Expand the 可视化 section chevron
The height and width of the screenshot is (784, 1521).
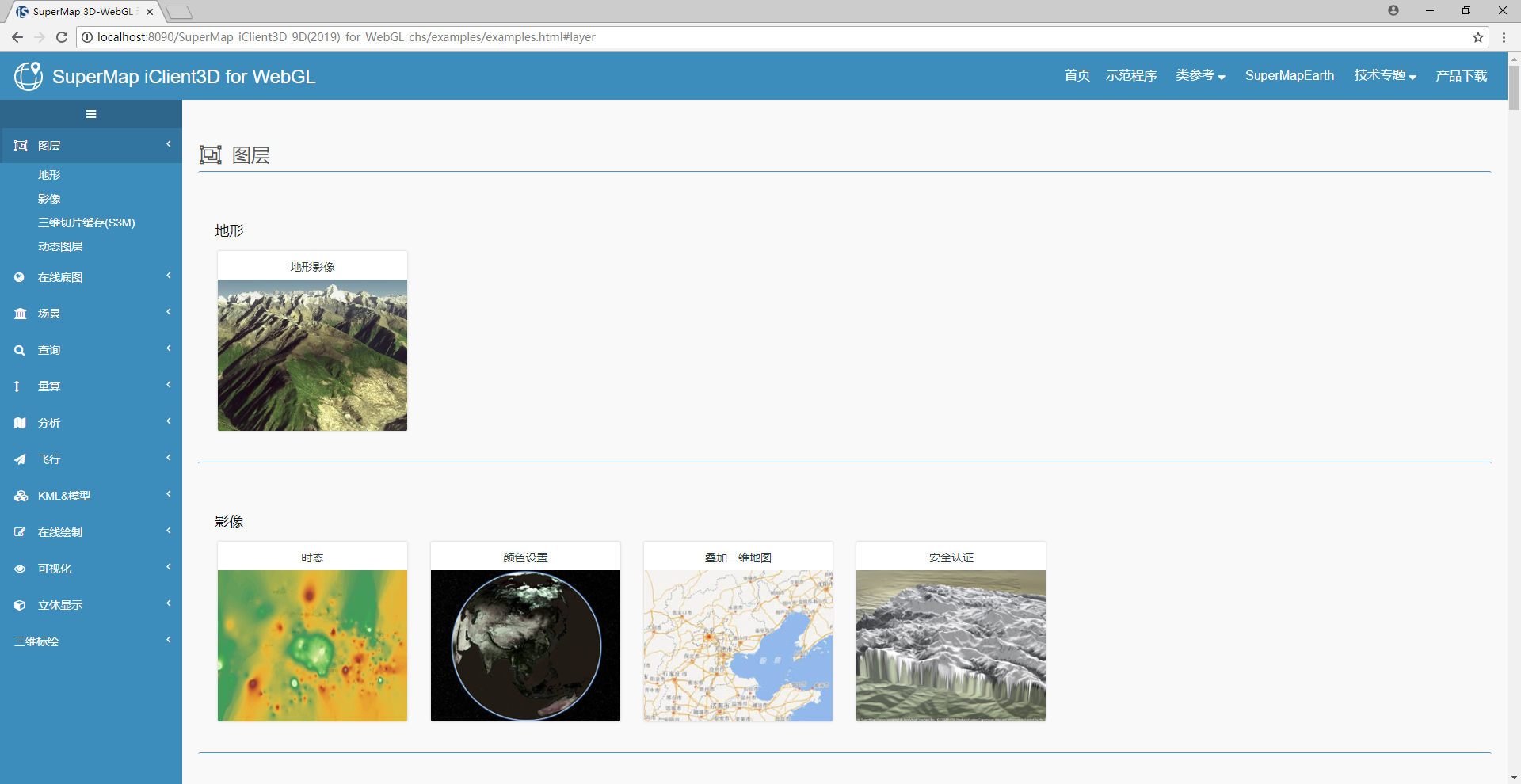click(169, 567)
